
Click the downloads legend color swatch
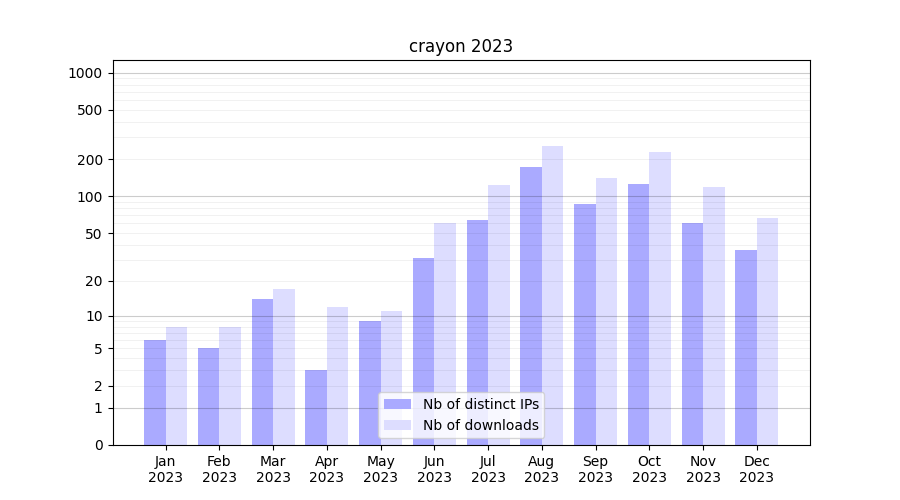[x=397, y=425]
